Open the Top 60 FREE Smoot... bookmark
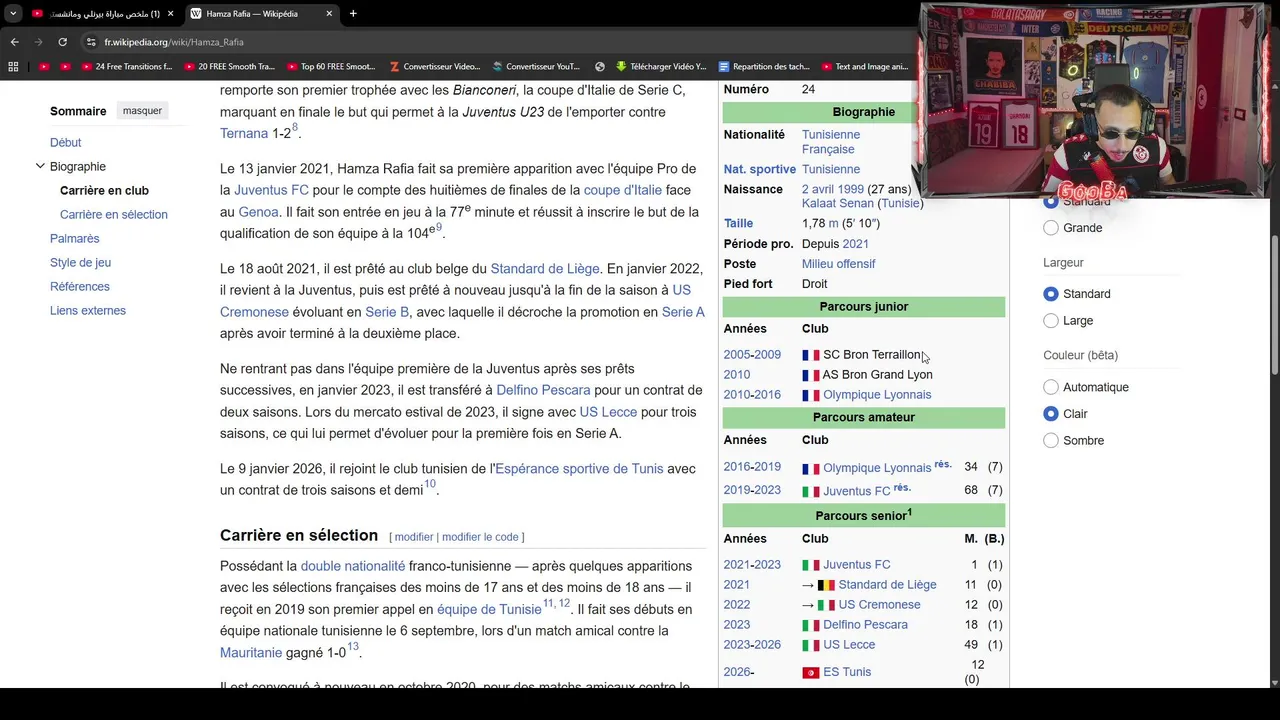Image resolution: width=1280 pixels, height=720 pixels. click(x=331, y=67)
